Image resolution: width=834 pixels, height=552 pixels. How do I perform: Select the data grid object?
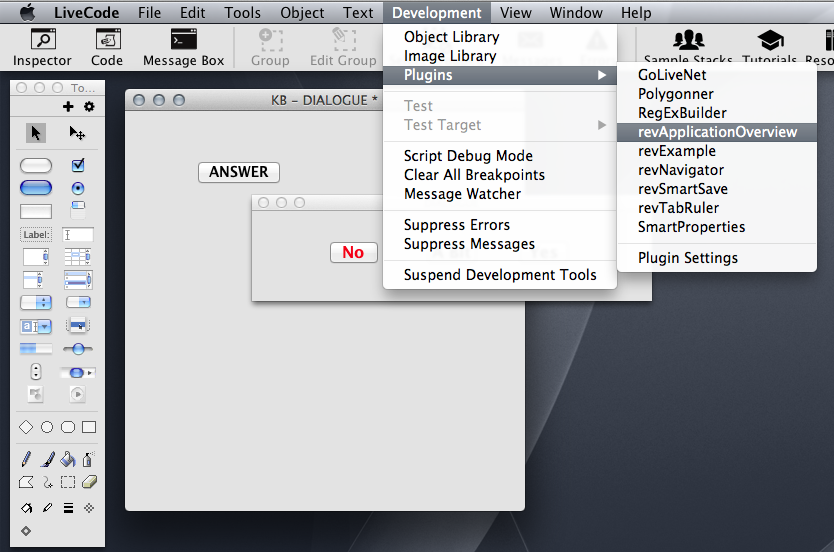[78, 280]
